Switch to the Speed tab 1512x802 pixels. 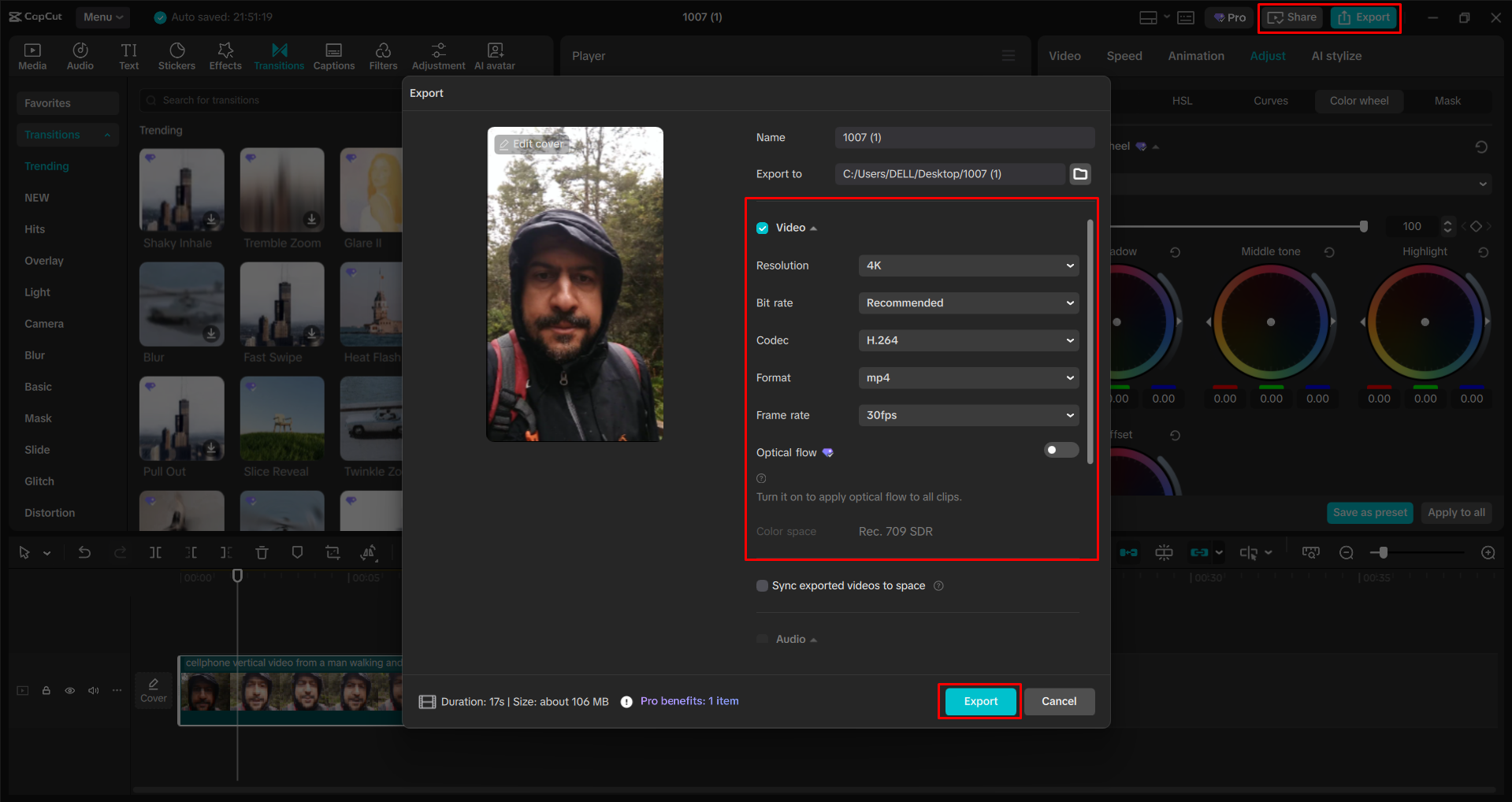1124,55
